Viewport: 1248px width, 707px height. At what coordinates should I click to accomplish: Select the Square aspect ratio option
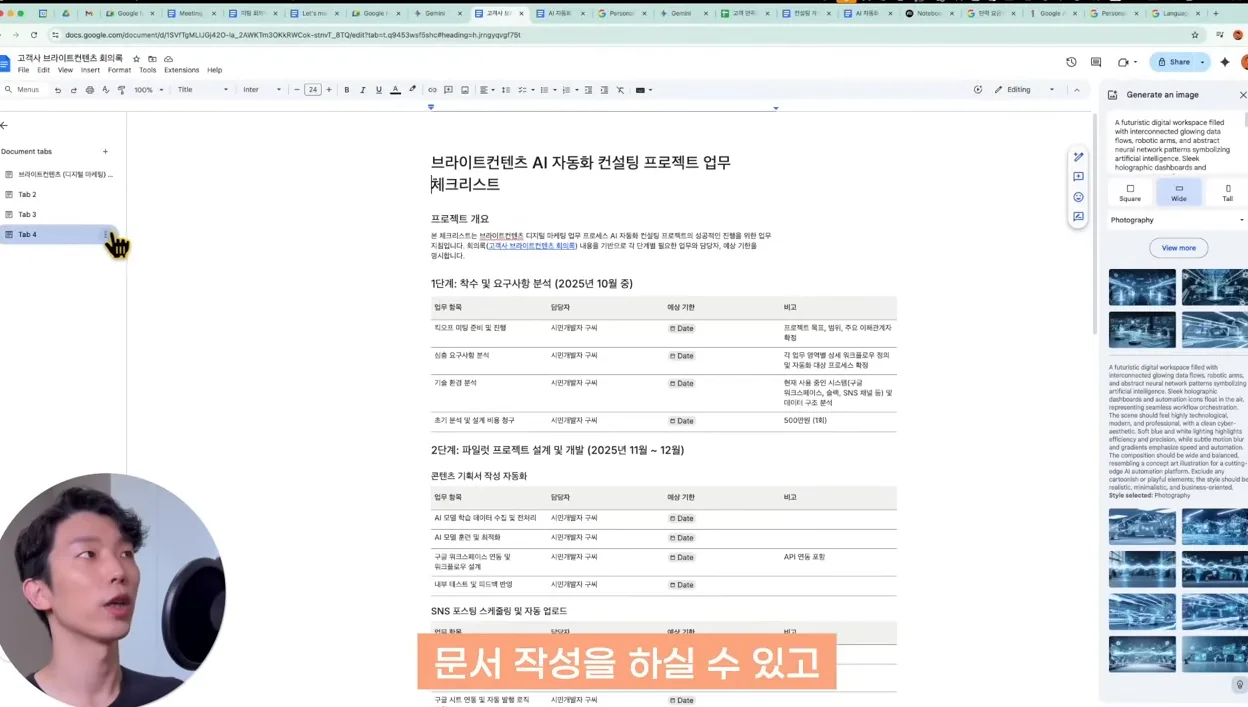[x=1130, y=193]
